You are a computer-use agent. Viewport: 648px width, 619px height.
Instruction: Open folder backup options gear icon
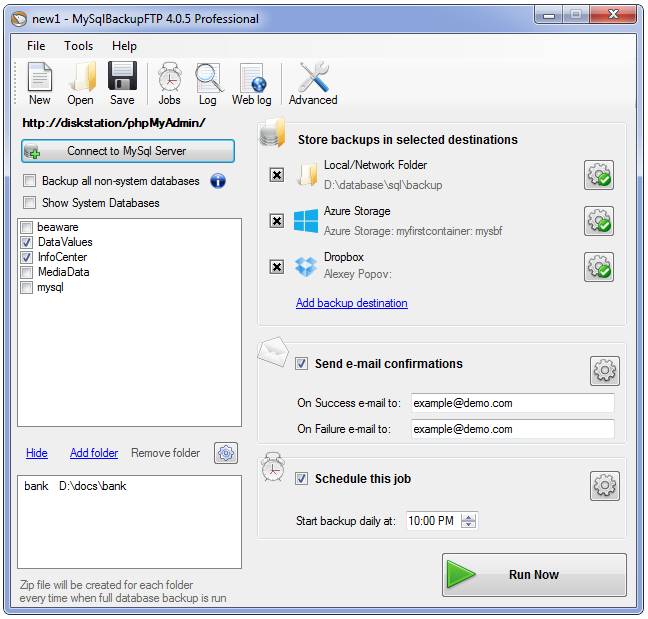pos(226,453)
